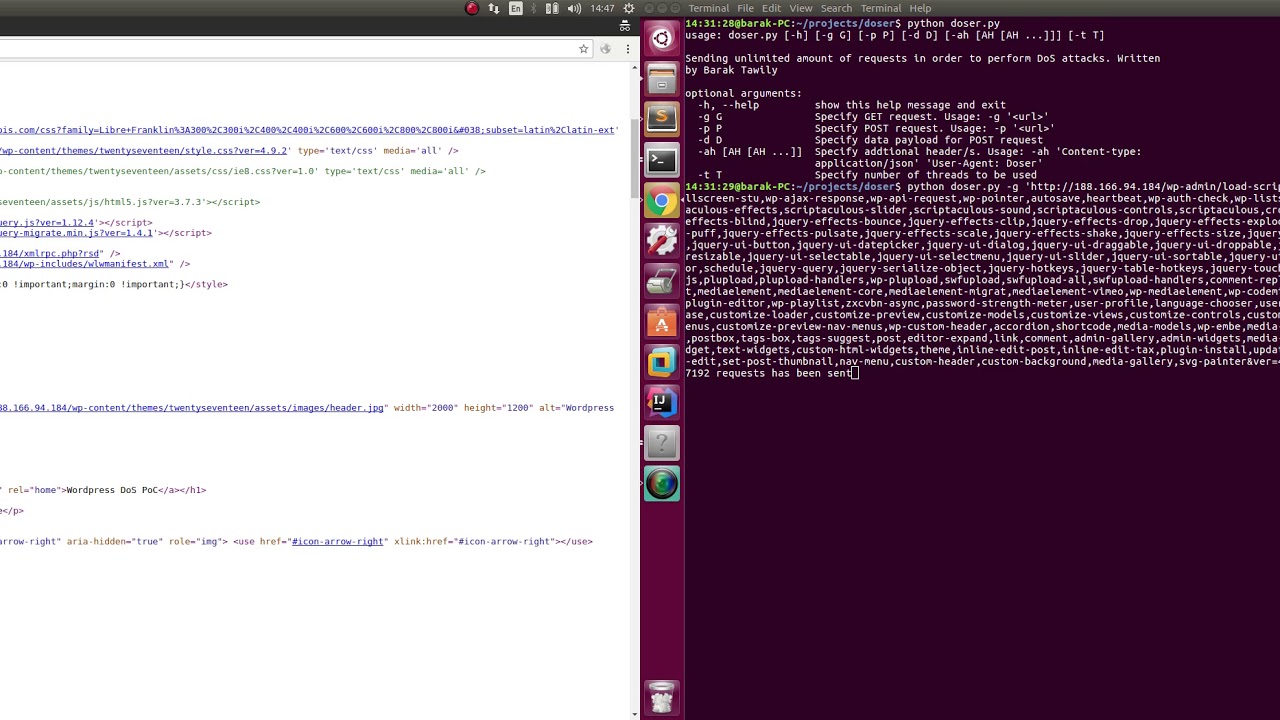Image resolution: width=1280 pixels, height=720 pixels.
Task: Click the '7192 requests has been sent' line
Action: [x=769, y=373]
